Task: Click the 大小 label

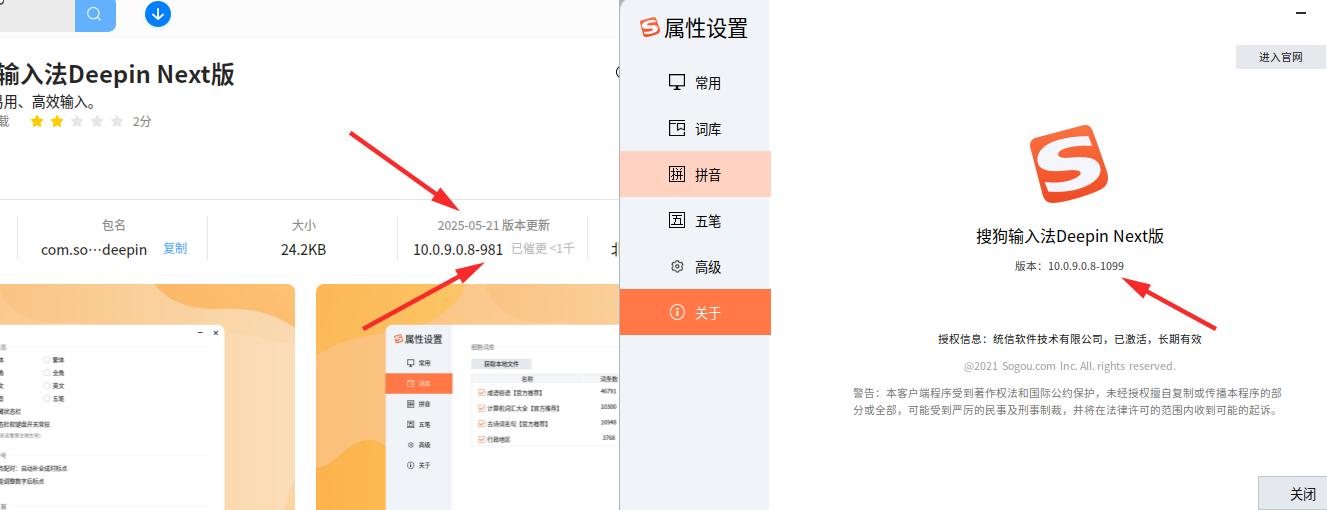Action: 303,226
